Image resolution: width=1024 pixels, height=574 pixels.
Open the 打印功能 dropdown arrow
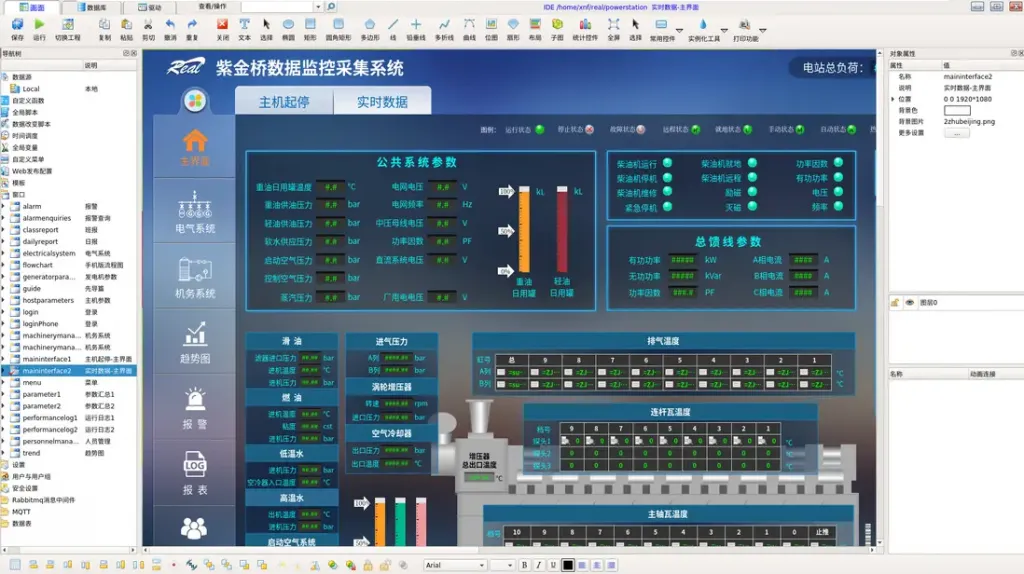[x=762, y=31]
